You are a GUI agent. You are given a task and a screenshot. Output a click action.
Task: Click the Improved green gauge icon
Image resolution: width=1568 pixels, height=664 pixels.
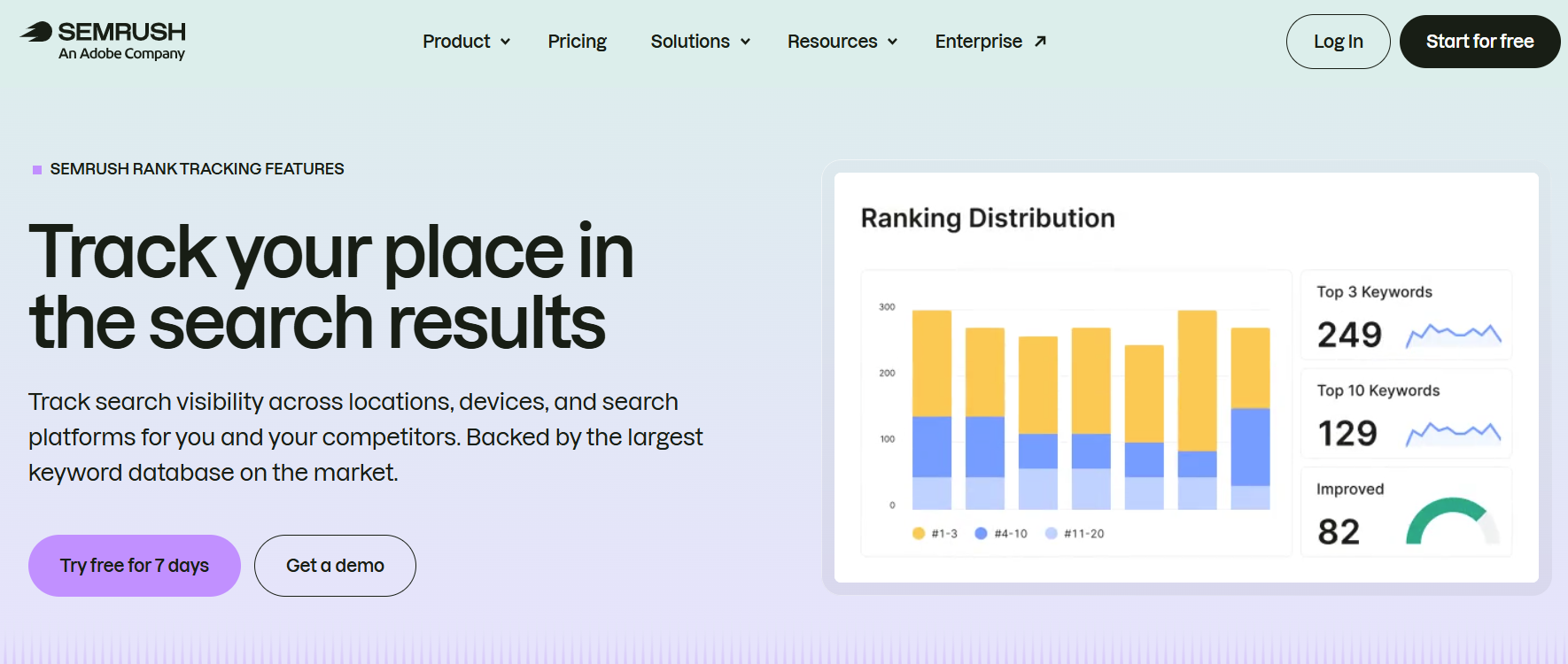(1453, 521)
